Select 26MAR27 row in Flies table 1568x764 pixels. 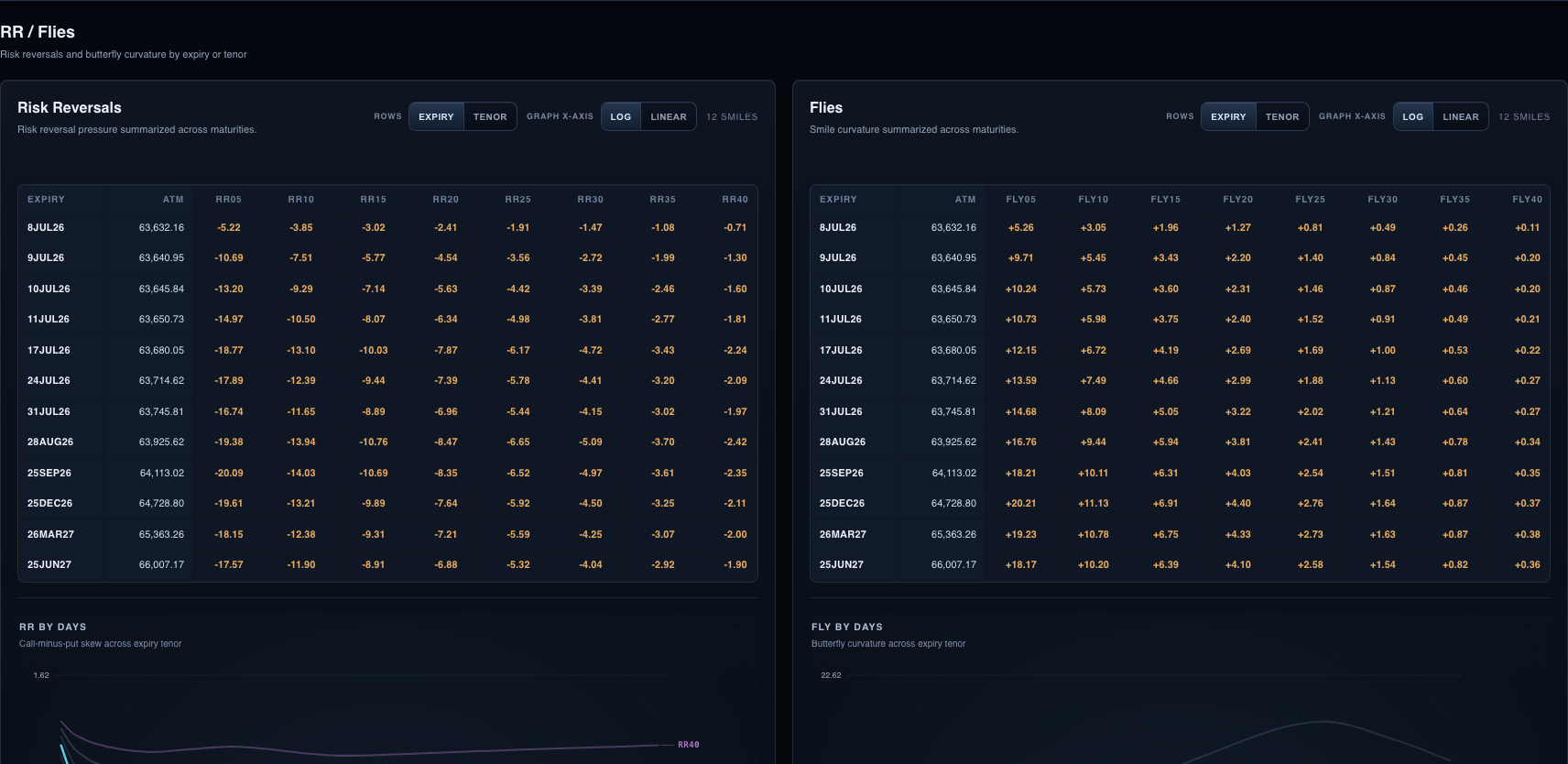[x=1180, y=534]
